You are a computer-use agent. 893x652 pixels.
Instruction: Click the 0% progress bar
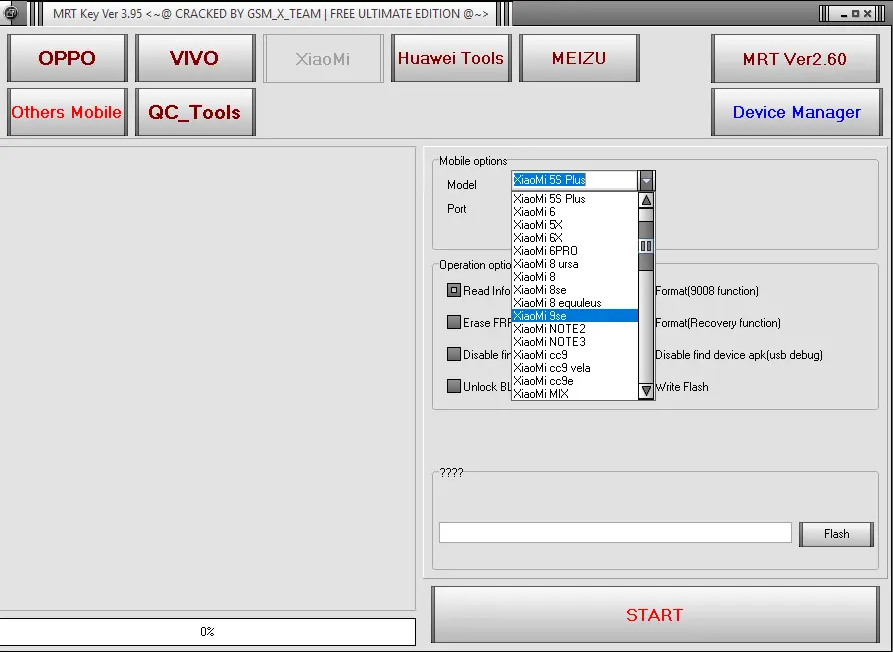click(207, 632)
